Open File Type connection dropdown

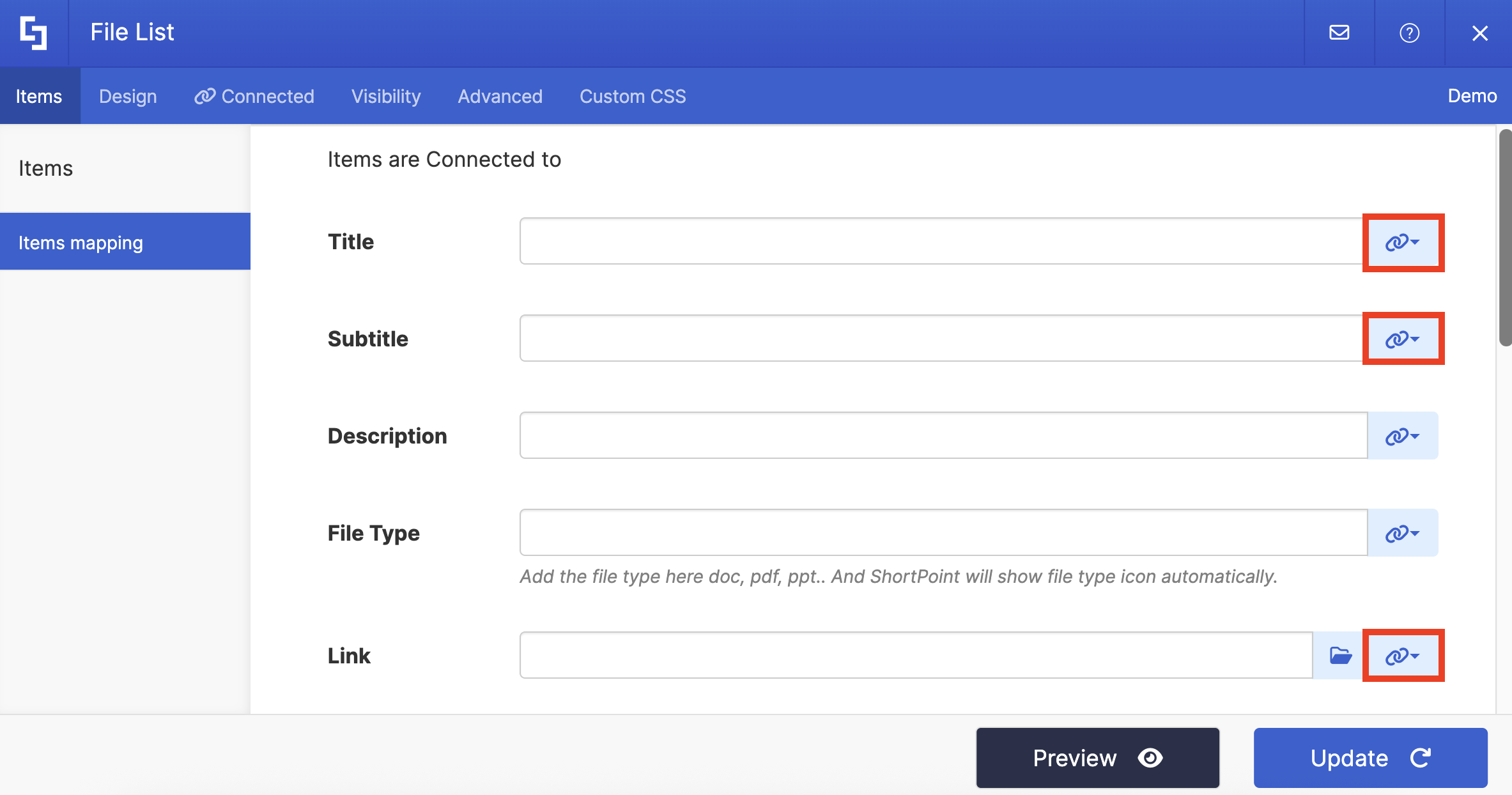click(x=1402, y=533)
